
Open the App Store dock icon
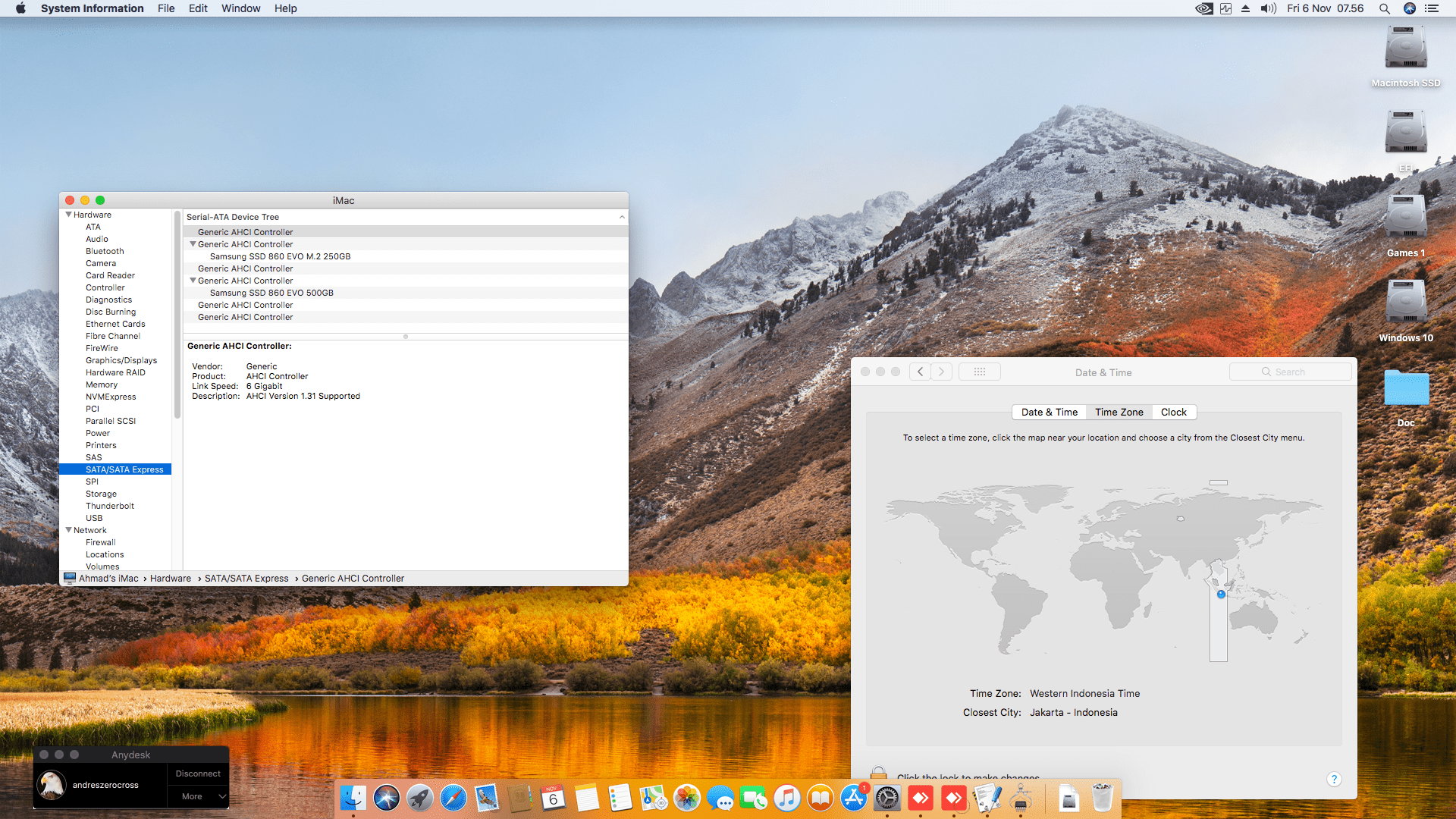point(853,799)
